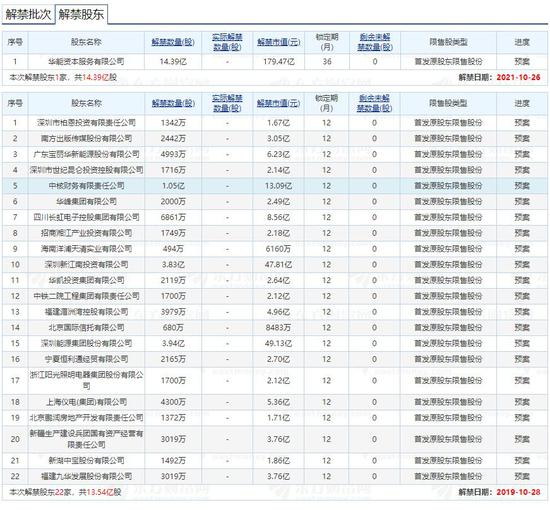Sort by 解禁市值(元) in the 2021-10-26 table
Image resolution: width=550 pixels, height=510 pixels.
[x=279, y=42]
